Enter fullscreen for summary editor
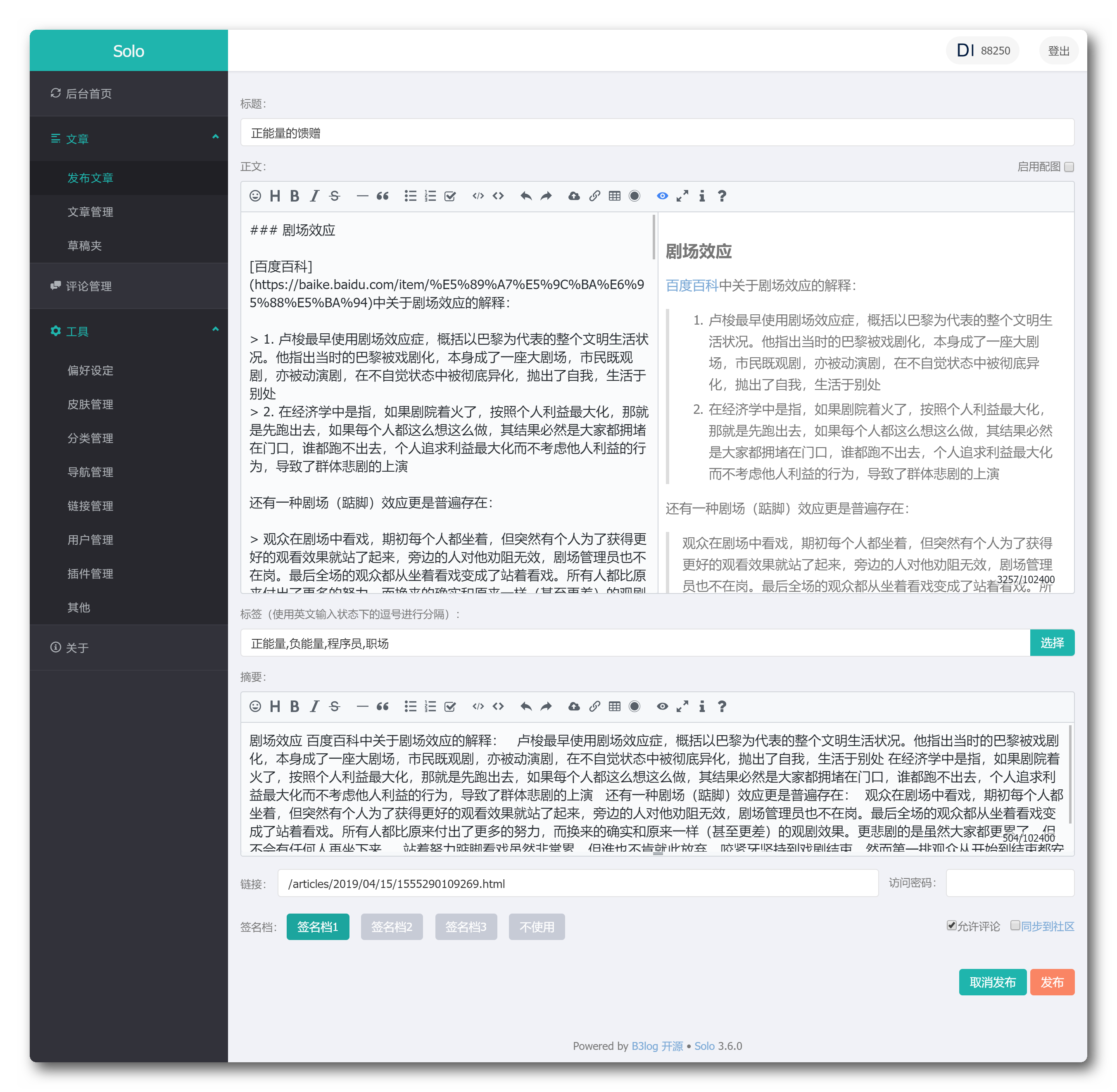The image size is (1117, 1092). click(x=682, y=707)
